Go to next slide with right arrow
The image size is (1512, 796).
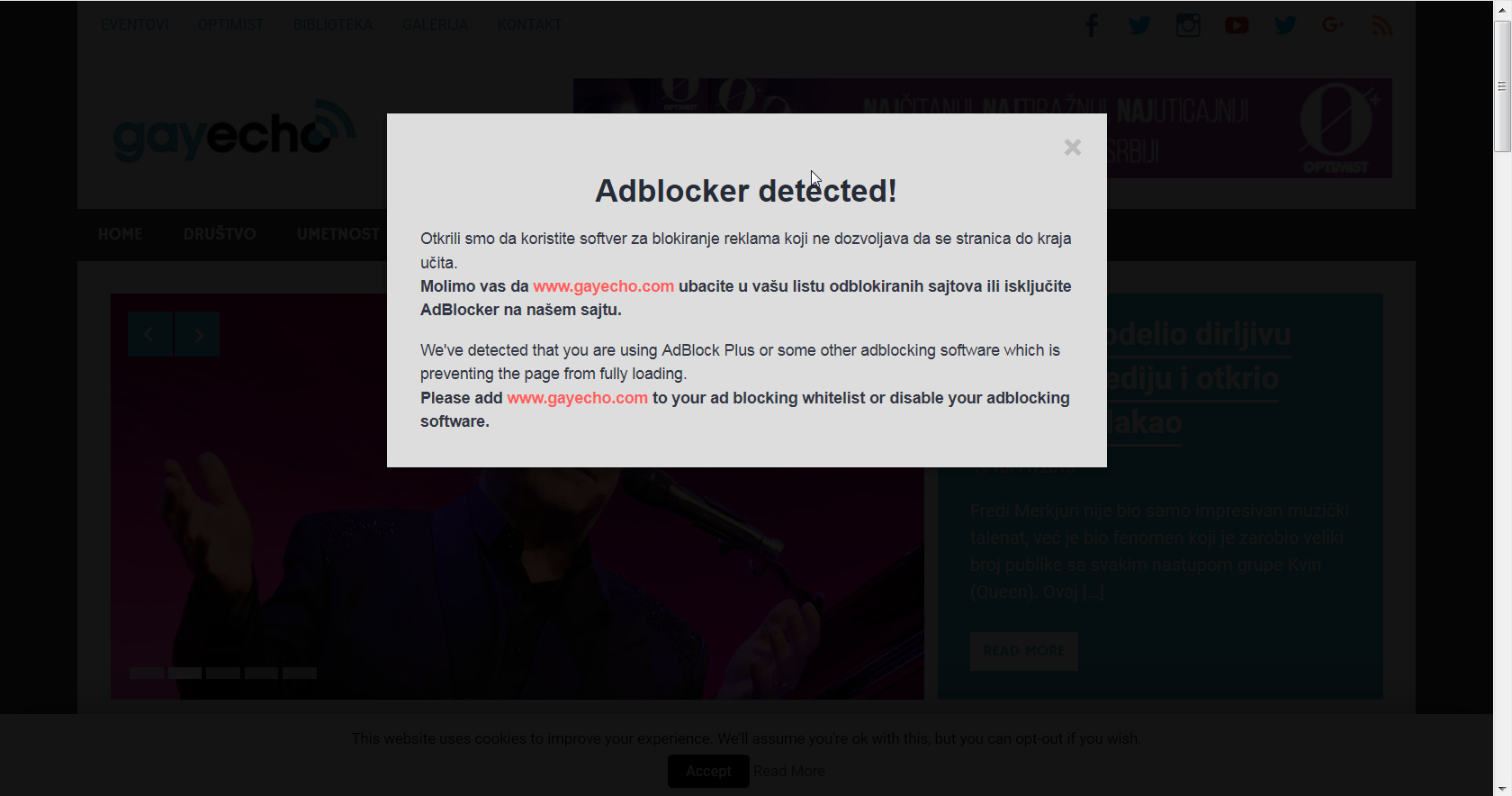tap(197, 334)
